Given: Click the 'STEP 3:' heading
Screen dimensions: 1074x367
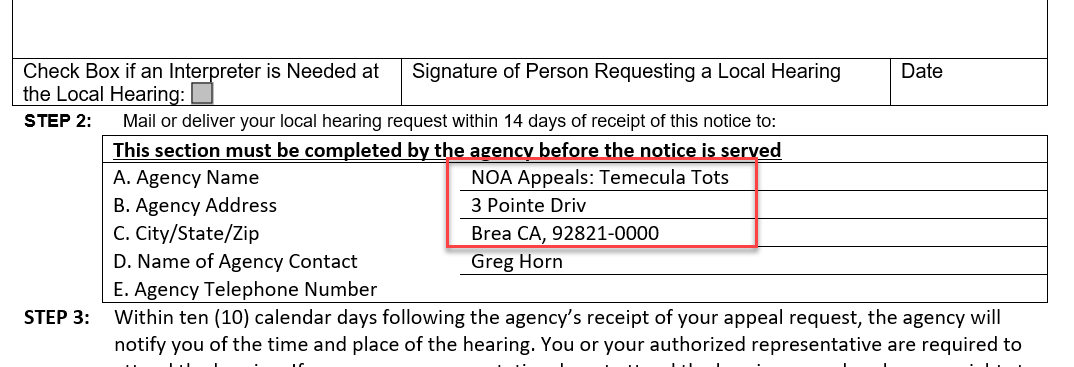Looking at the screenshot, I should click(x=57, y=318).
